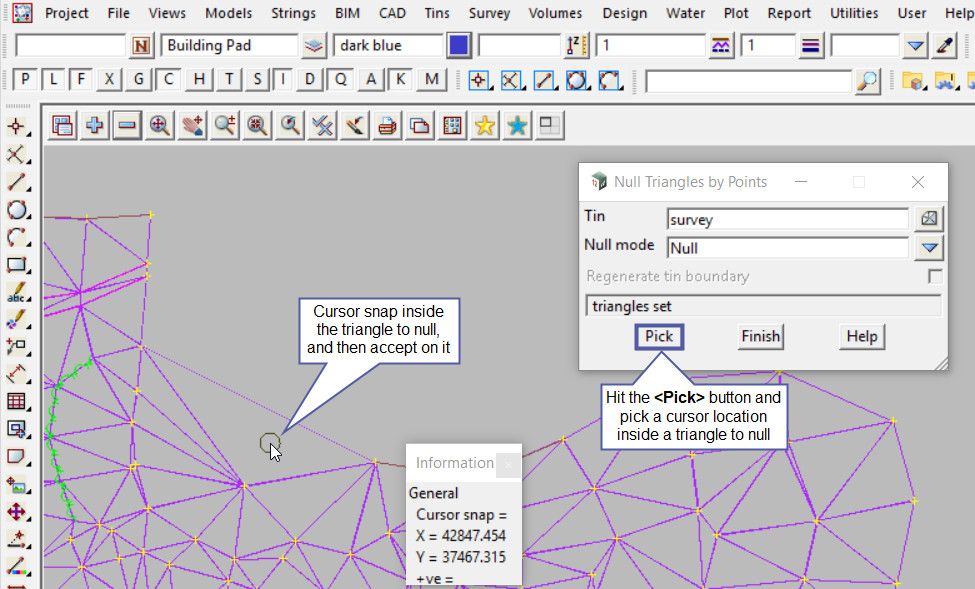Image resolution: width=975 pixels, height=589 pixels.
Task: Click the view Plus (add models) icon
Action: pyautogui.click(x=95, y=125)
